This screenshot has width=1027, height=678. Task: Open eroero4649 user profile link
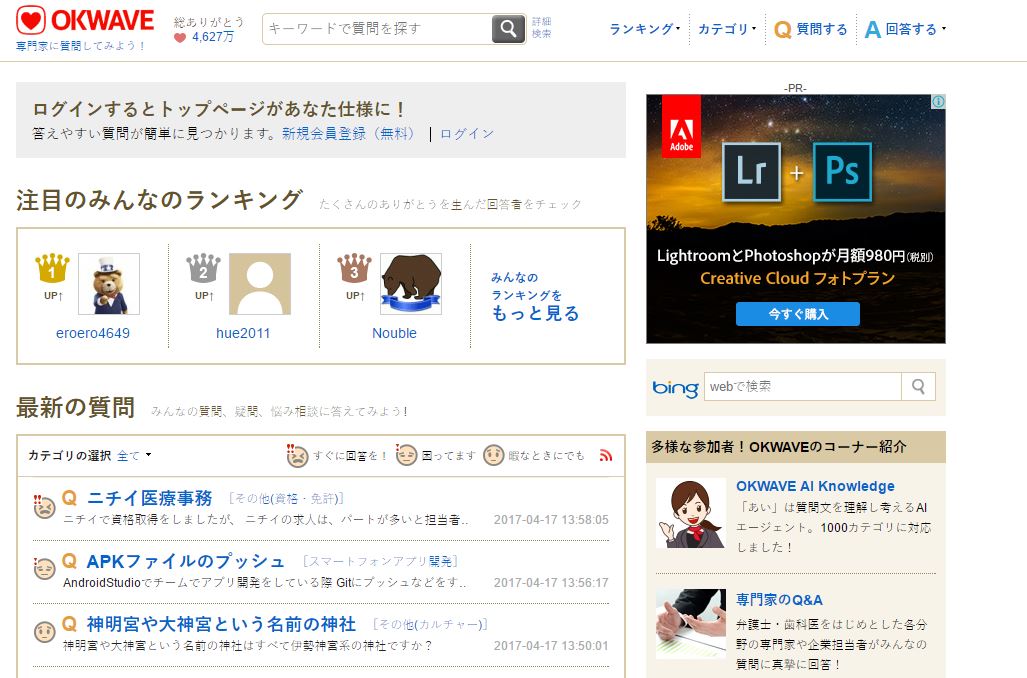pos(93,333)
